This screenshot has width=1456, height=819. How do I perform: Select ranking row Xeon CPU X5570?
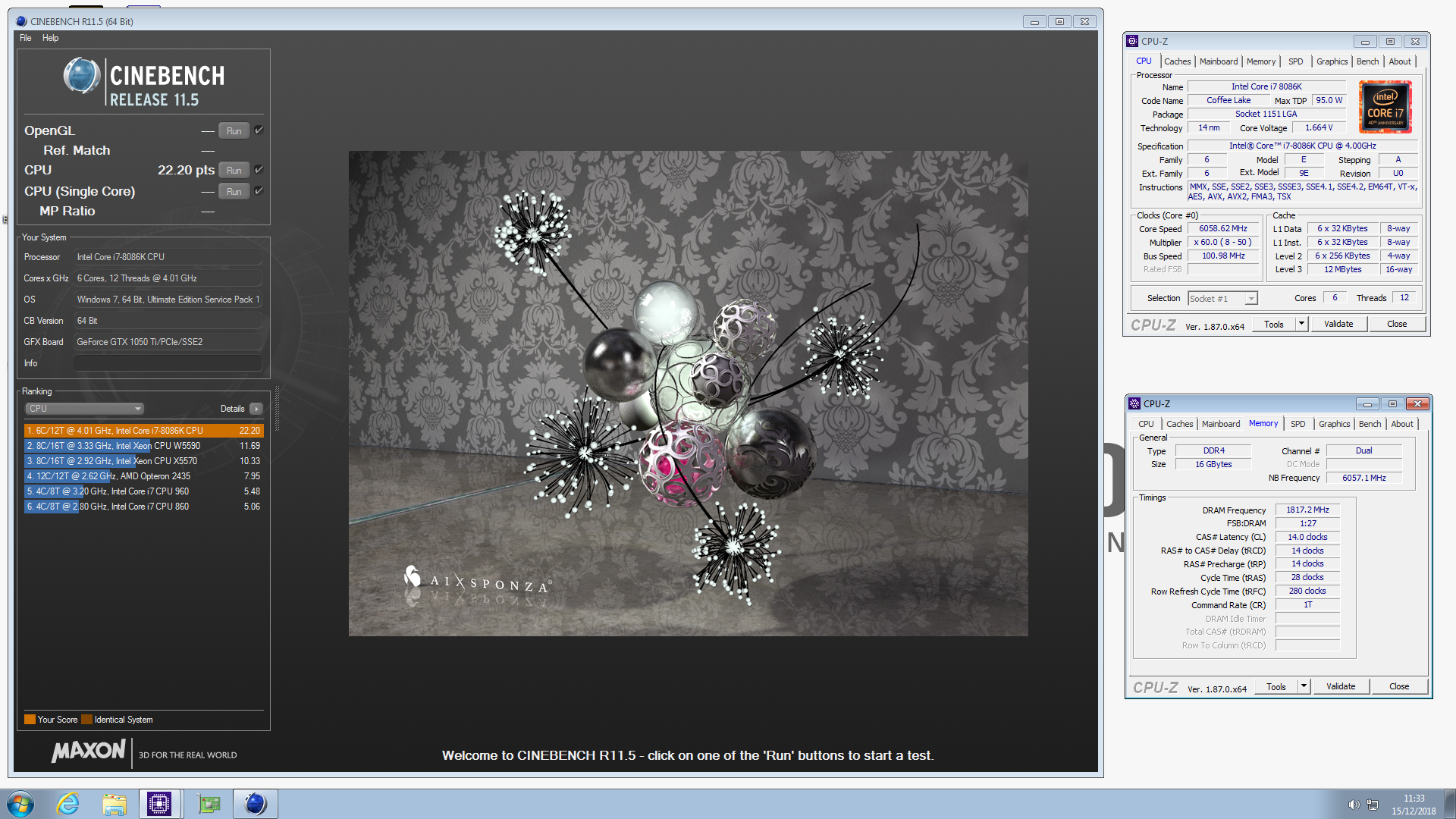(x=143, y=461)
